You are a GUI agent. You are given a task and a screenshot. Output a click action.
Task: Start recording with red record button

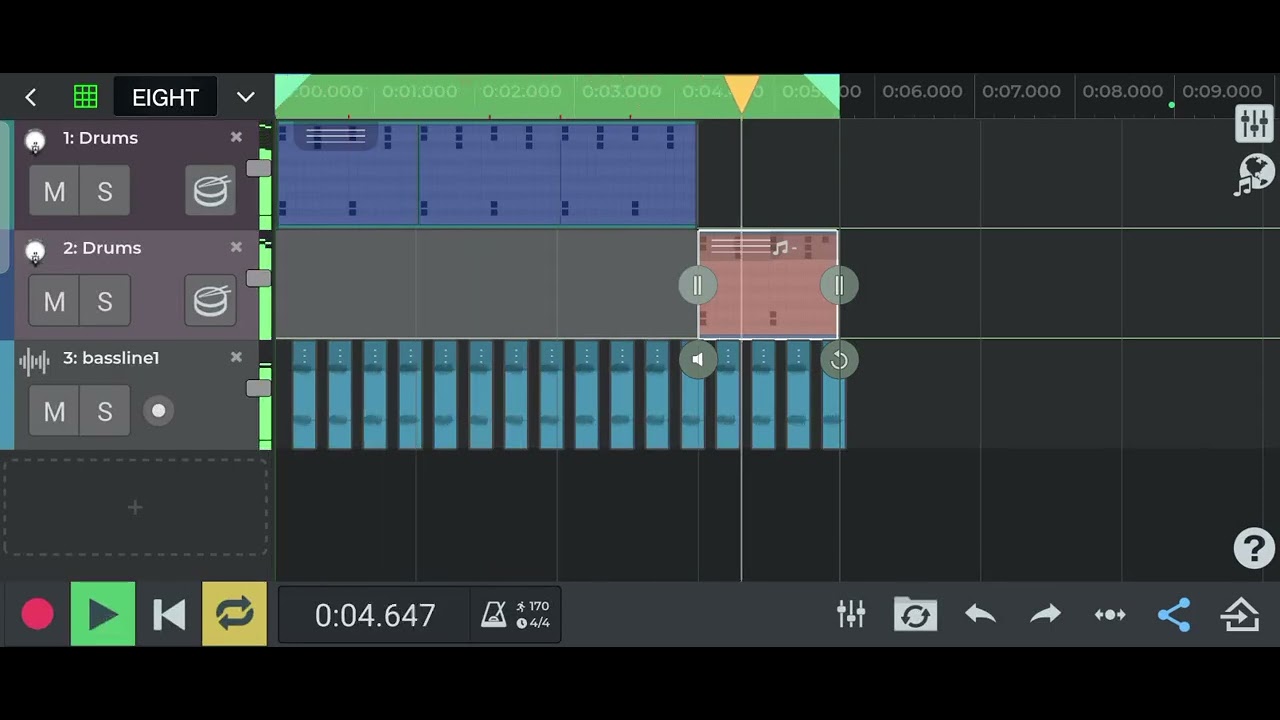(38, 614)
